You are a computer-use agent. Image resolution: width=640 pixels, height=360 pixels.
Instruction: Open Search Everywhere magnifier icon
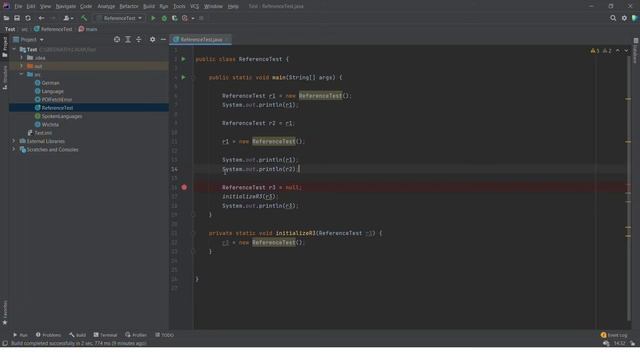(x=613, y=18)
